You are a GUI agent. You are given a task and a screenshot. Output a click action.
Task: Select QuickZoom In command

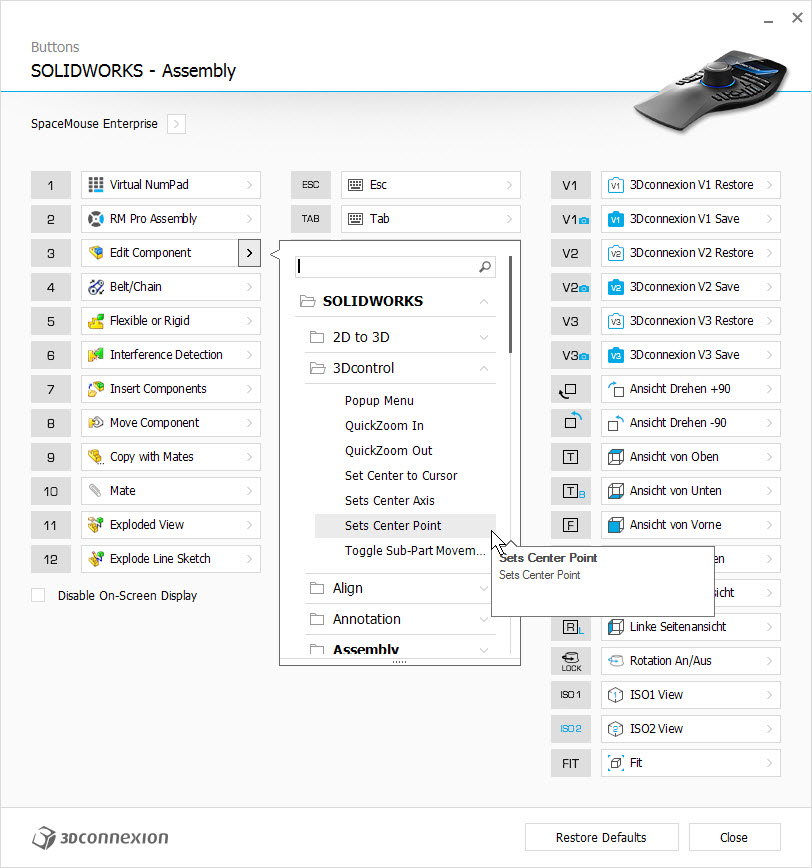pos(384,426)
